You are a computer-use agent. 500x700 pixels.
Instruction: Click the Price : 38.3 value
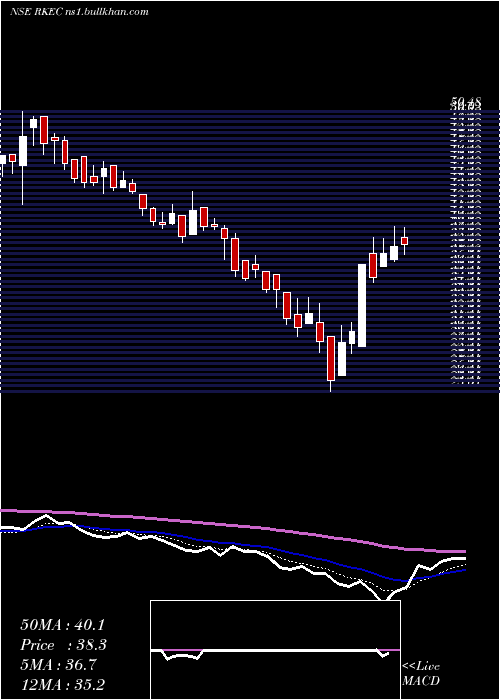[63, 645]
